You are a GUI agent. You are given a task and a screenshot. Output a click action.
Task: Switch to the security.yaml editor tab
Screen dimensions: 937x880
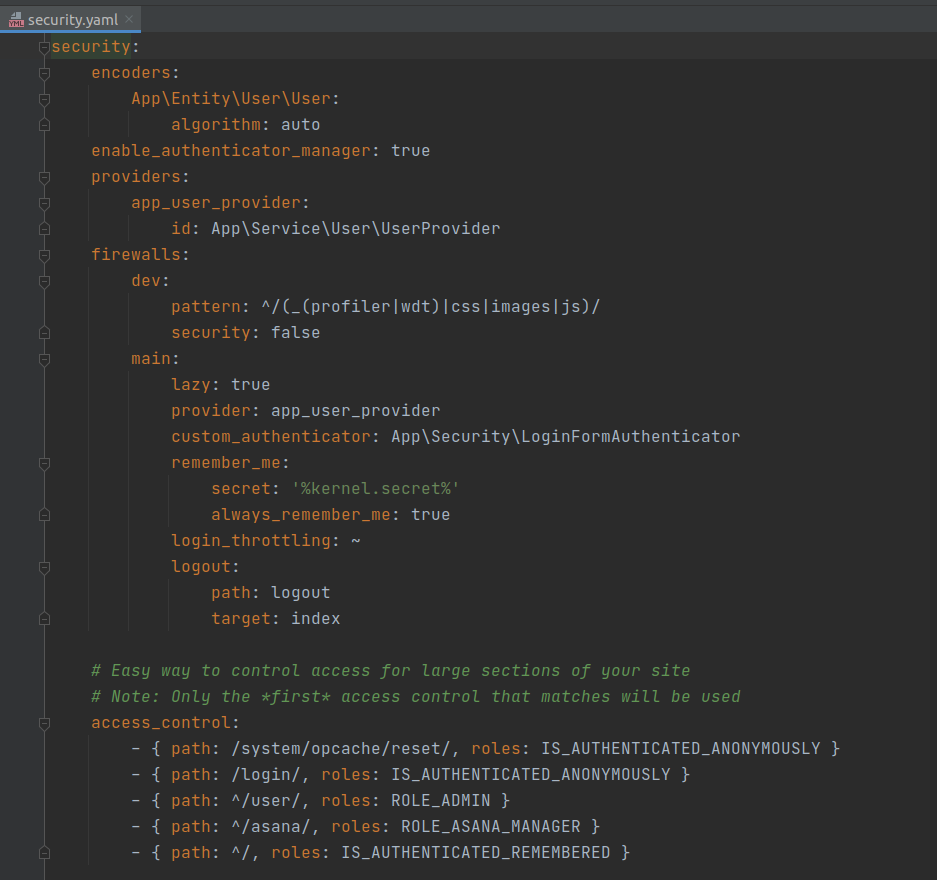pyautogui.click(x=71, y=20)
